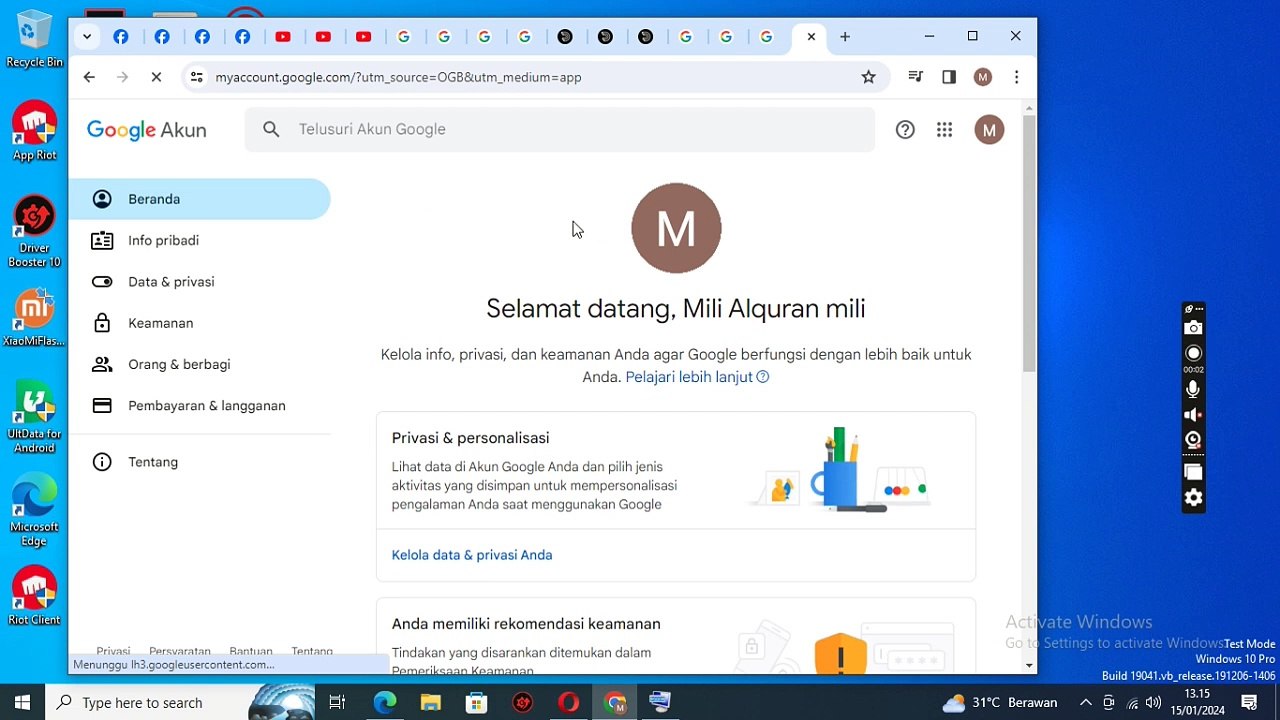Screen dimensions: 1280x720
Task: Toggle the microphone in the recorder toolbar
Action: click(1193, 389)
